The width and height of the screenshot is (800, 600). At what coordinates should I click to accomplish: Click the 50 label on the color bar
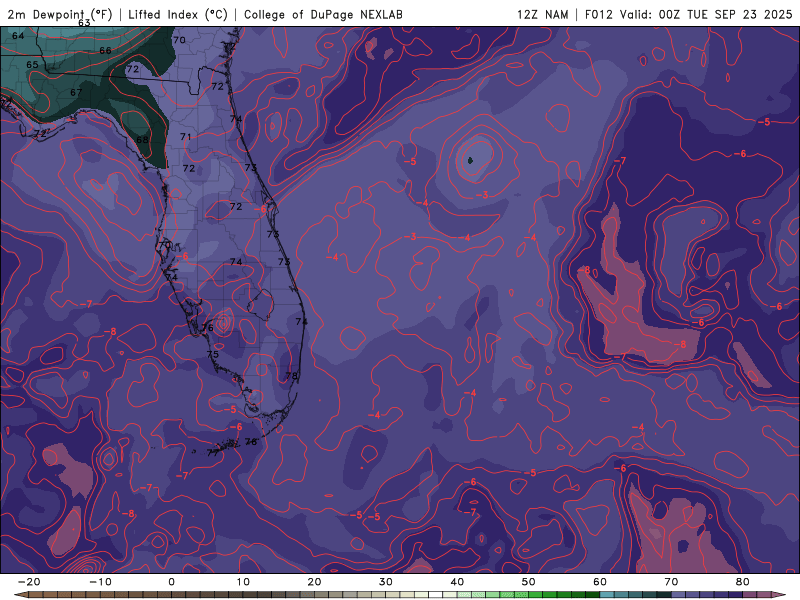pos(529,582)
